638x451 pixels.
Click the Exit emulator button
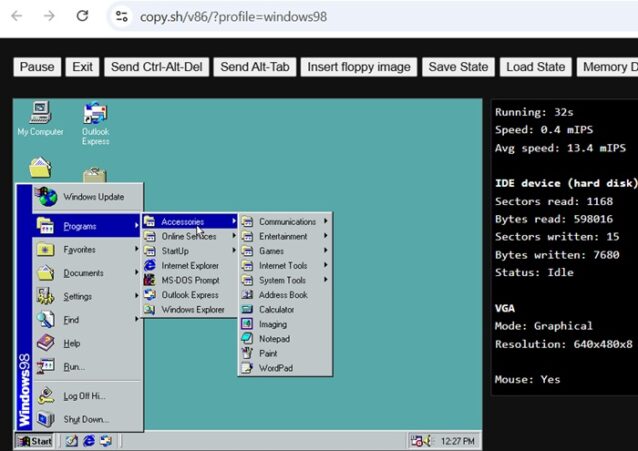pyautogui.click(x=82, y=67)
